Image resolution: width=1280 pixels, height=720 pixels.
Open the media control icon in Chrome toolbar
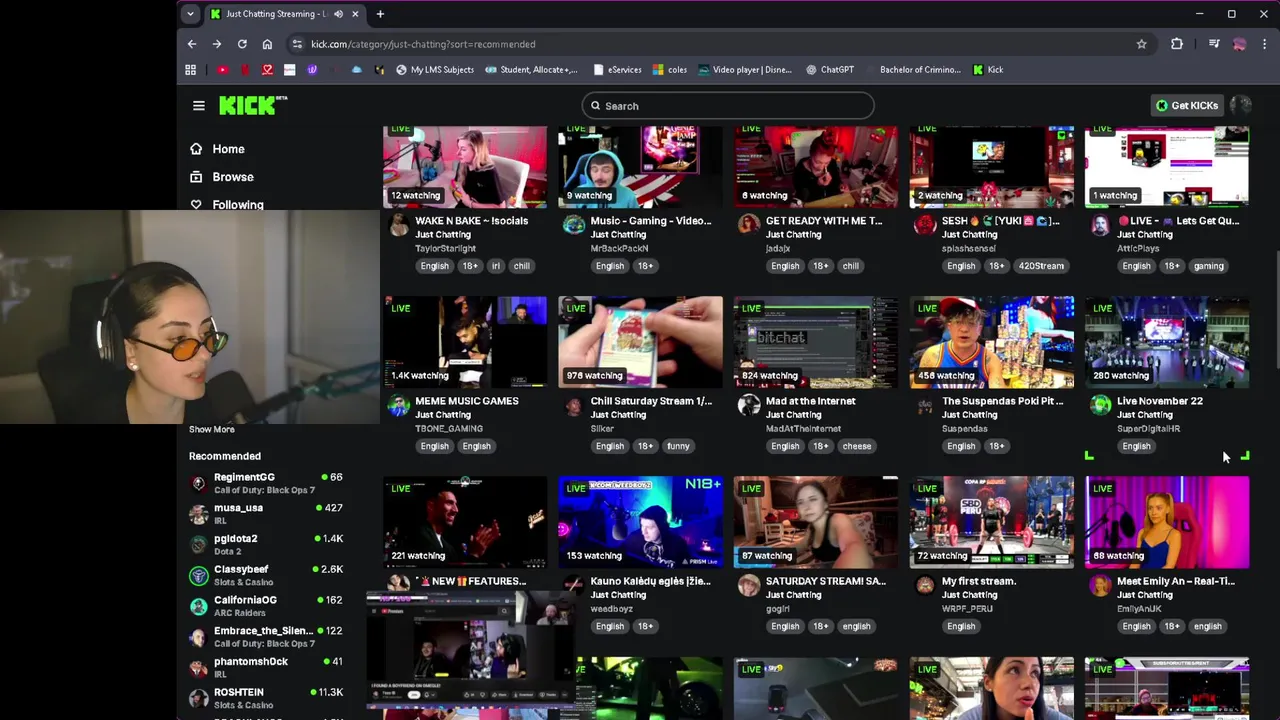(1214, 44)
